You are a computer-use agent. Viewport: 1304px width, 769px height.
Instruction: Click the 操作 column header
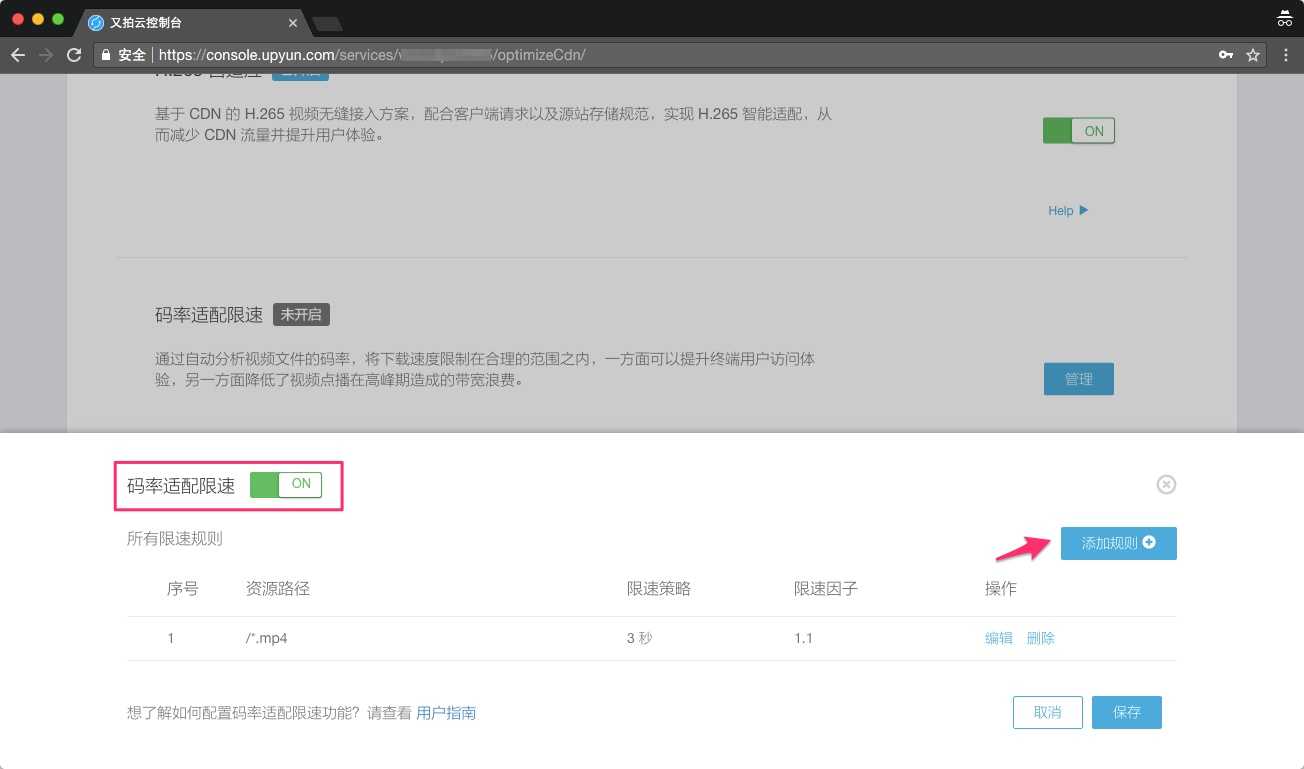[x=1001, y=589]
